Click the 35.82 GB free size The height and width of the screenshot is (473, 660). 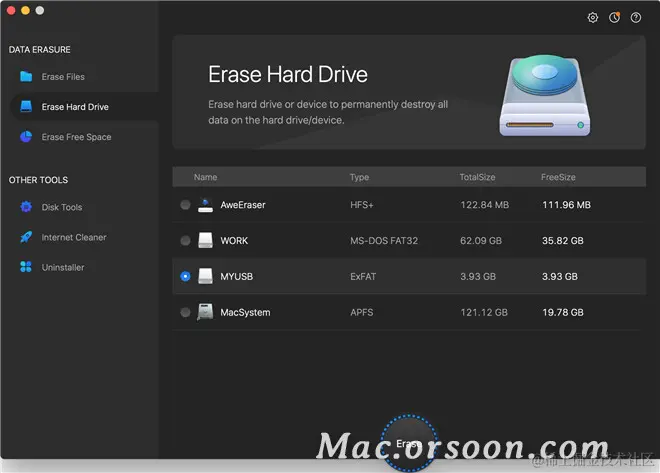pyautogui.click(x=563, y=240)
